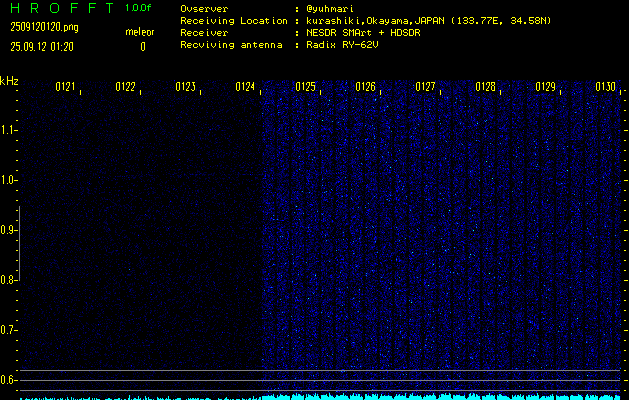Select the version label 1.0.0f
Screen dimensions: 629x400
pyautogui.click(x=138, y=8)
